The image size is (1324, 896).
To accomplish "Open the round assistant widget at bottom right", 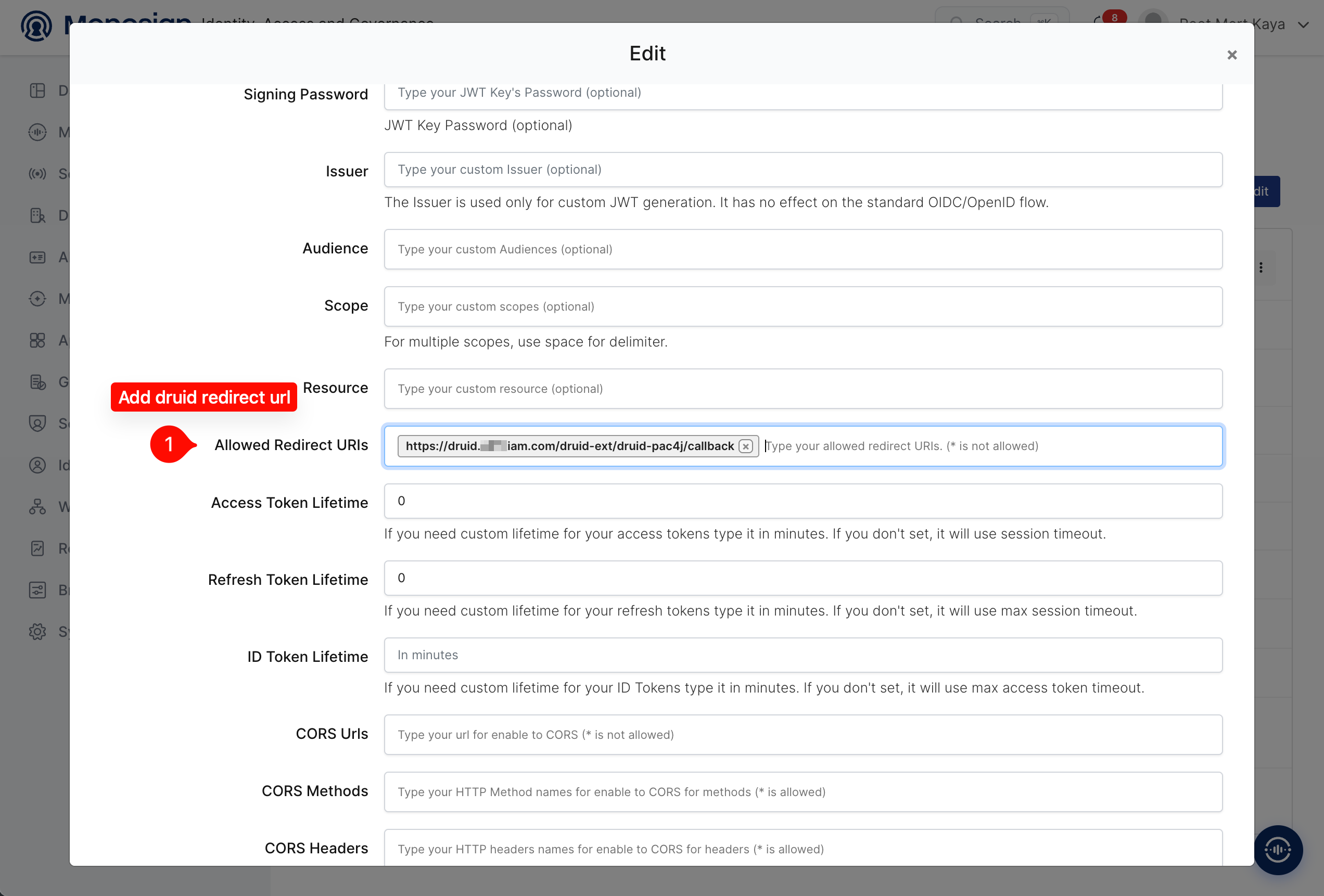I will 1278,850.
